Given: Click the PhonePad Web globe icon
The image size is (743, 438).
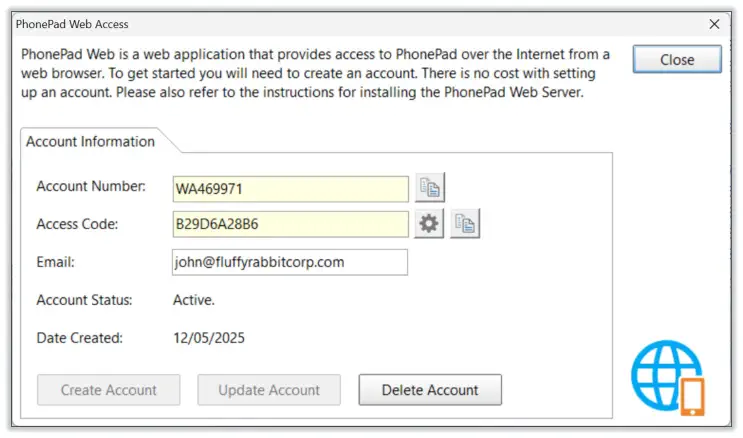Looking at the screenshot, I should [668, 377].
